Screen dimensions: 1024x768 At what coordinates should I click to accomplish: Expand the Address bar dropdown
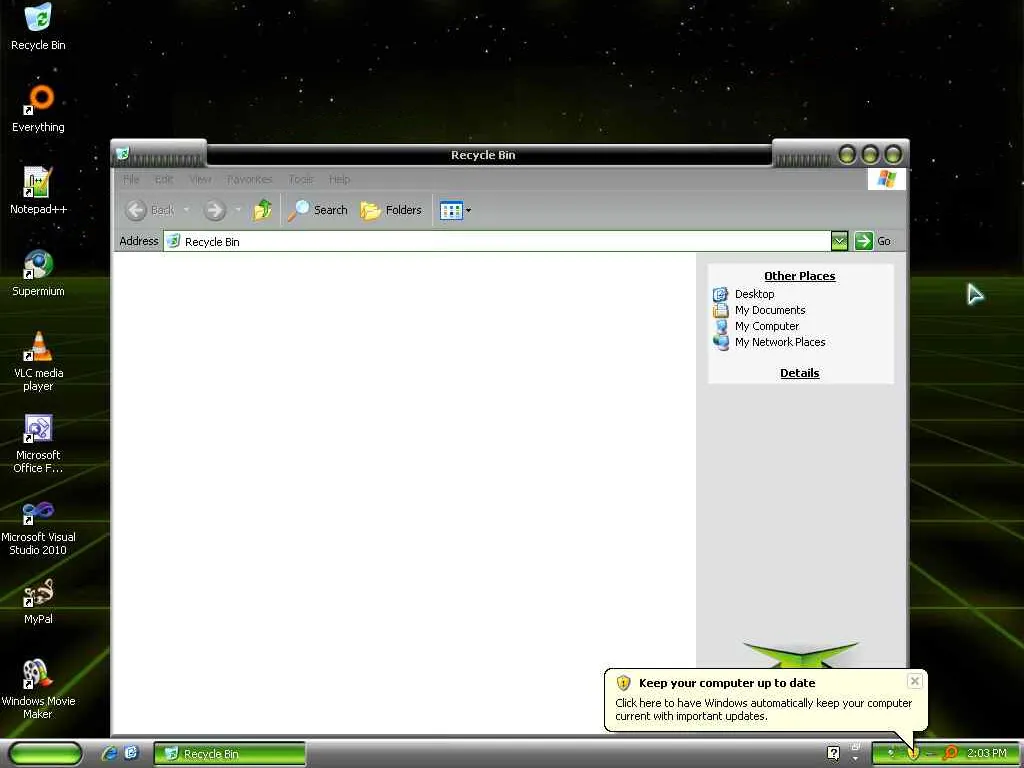pyautogui.click(x=839, y=241)
